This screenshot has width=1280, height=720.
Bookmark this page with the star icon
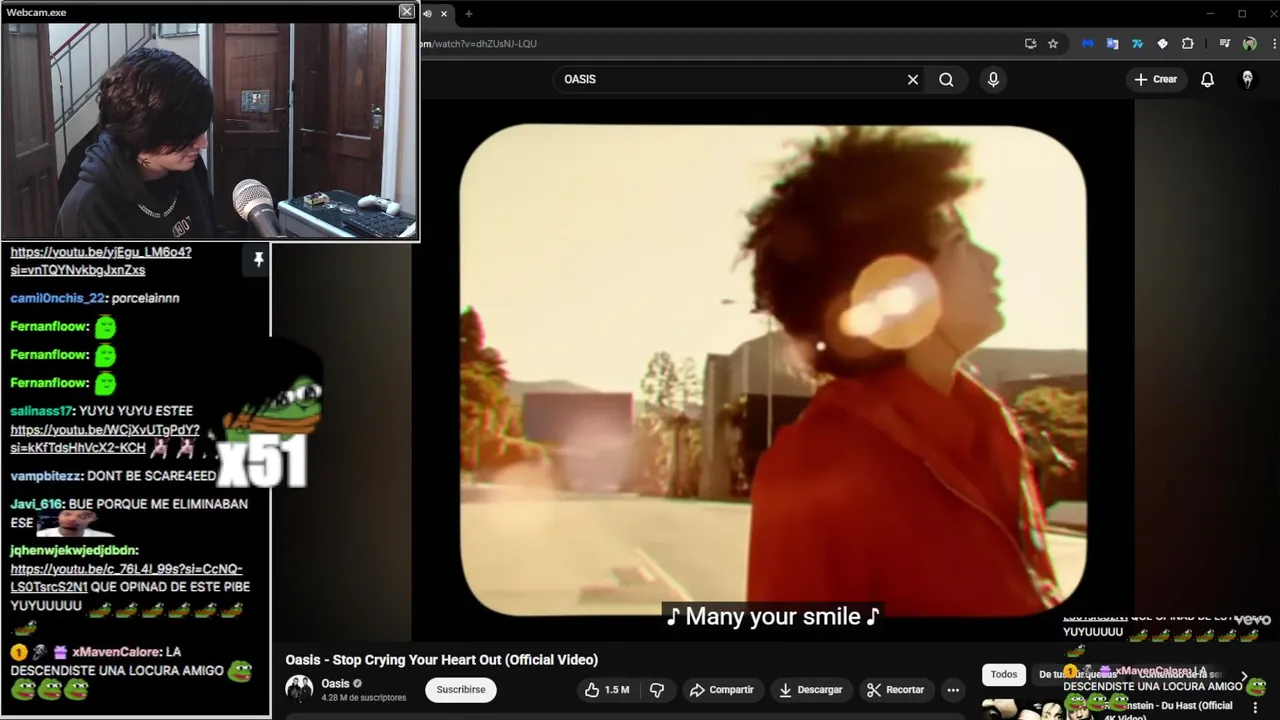[1053, 44]
